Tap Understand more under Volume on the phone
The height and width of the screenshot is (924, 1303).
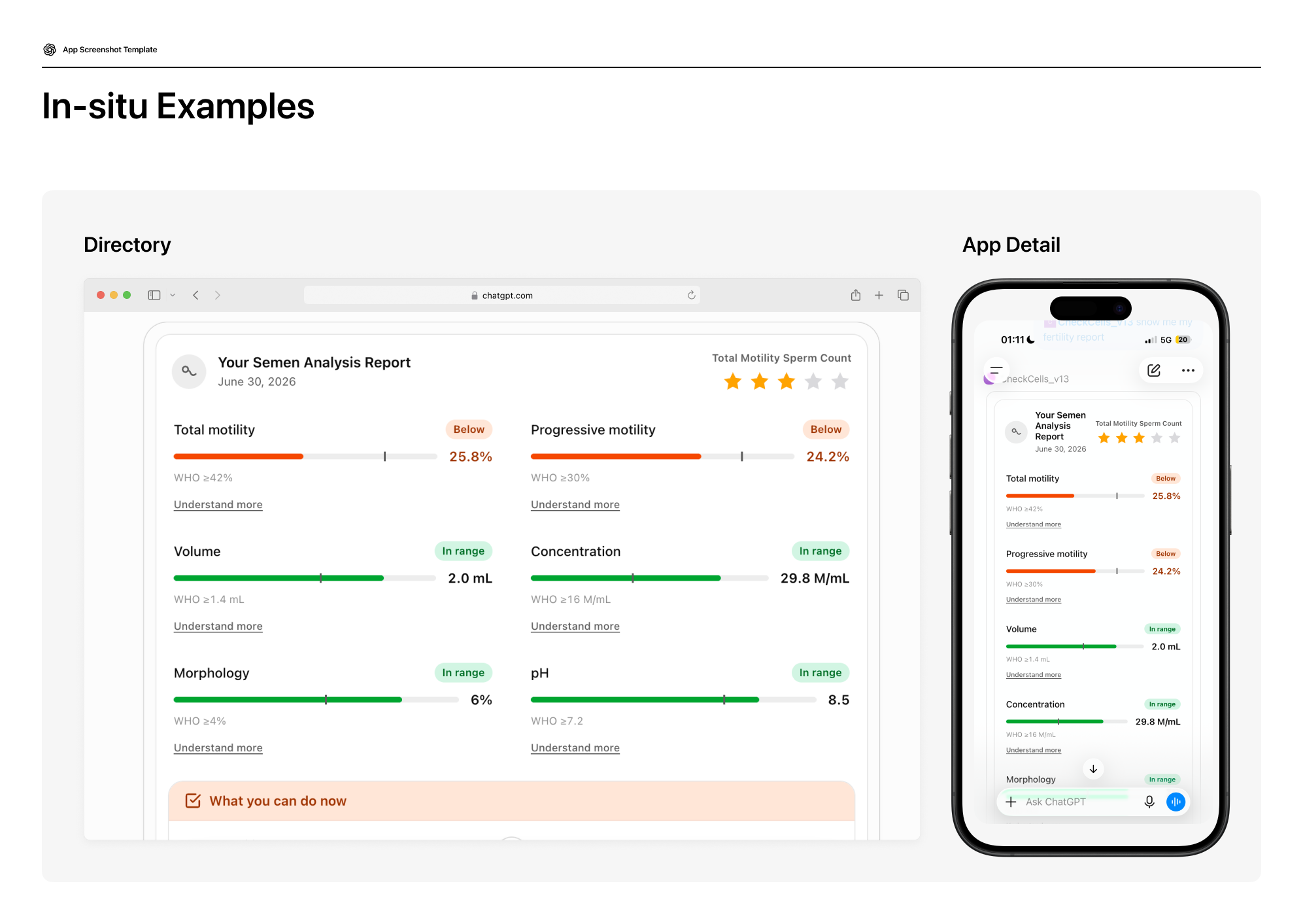pos(1034,675)
